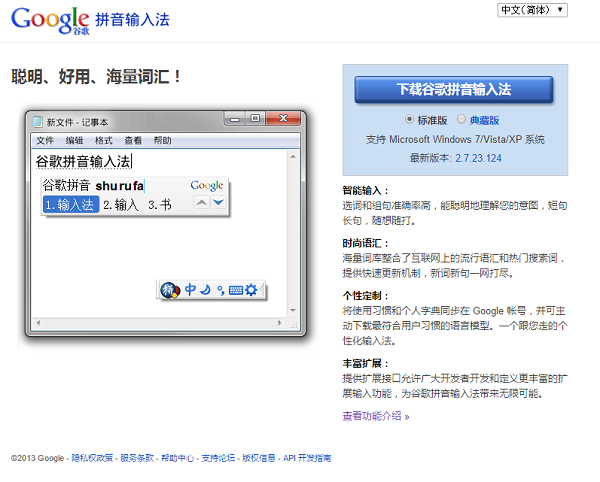Open the soft keyboard icon on IME toolbar
Image resolution: width=600 pixels, height=482 pixels.
[236, 290]
